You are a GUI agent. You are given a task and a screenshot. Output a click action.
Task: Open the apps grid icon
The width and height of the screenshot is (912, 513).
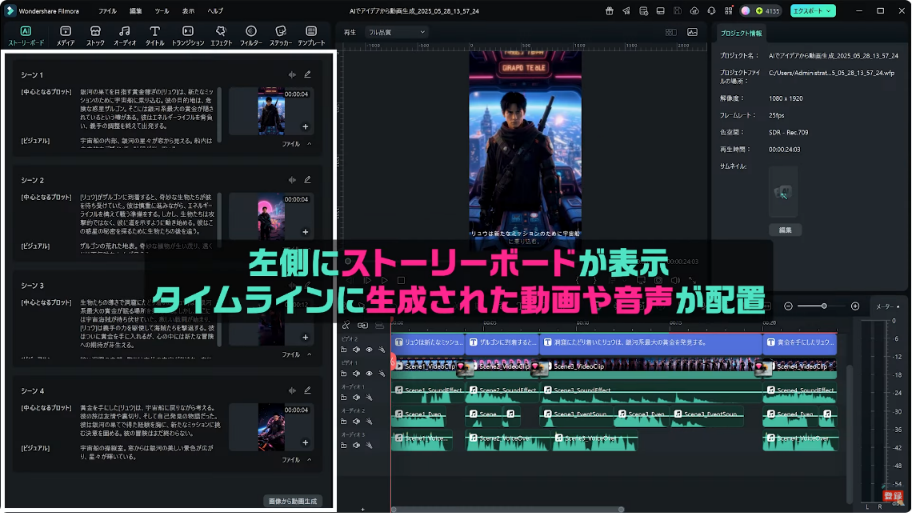[728, 11]
